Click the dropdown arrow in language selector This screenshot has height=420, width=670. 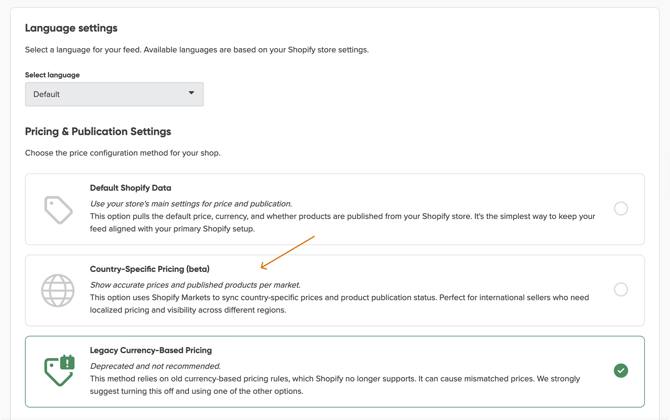191,93
